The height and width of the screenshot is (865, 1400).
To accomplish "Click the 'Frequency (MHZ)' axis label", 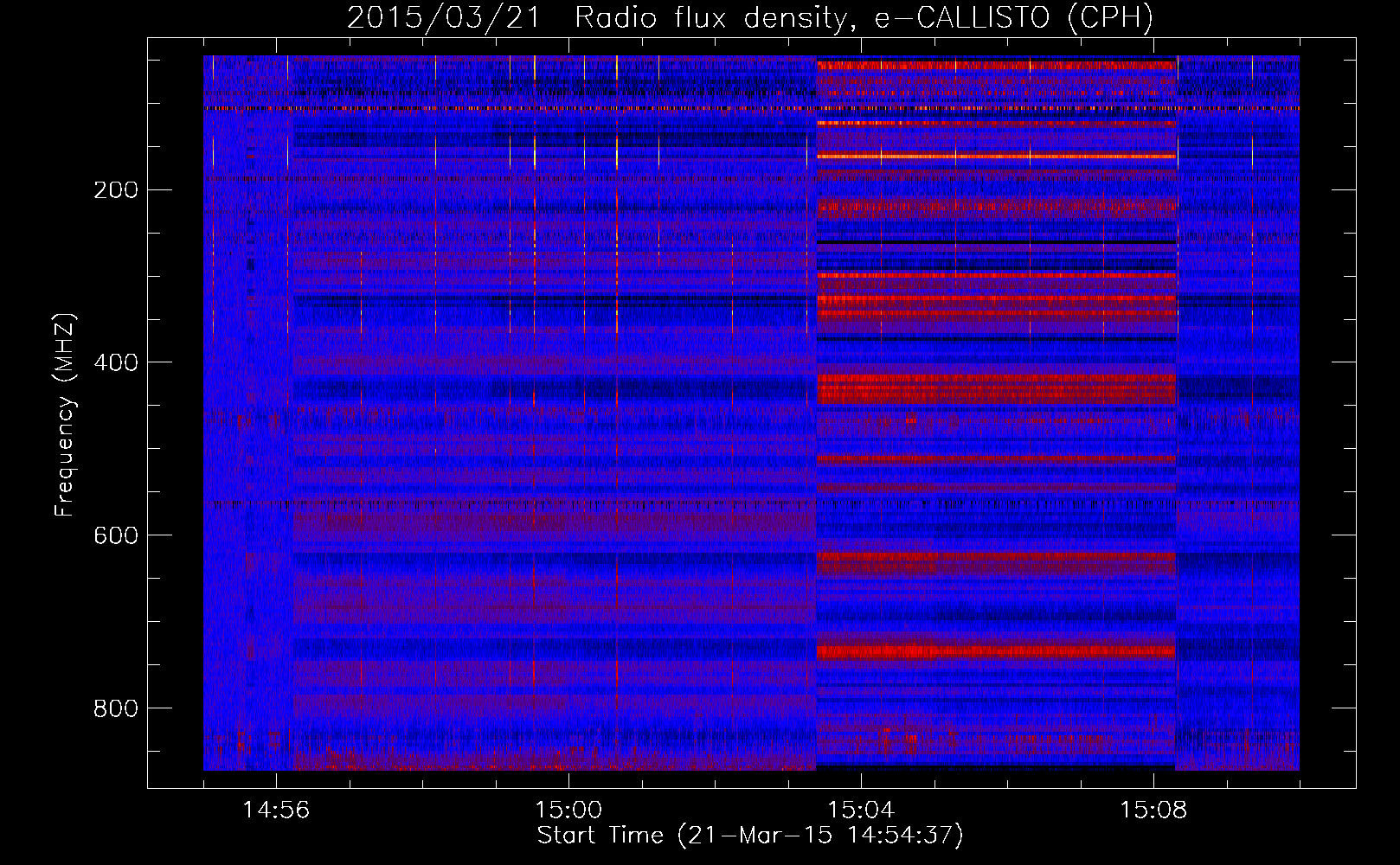I will pyautogui.click(x=65, y=414).
